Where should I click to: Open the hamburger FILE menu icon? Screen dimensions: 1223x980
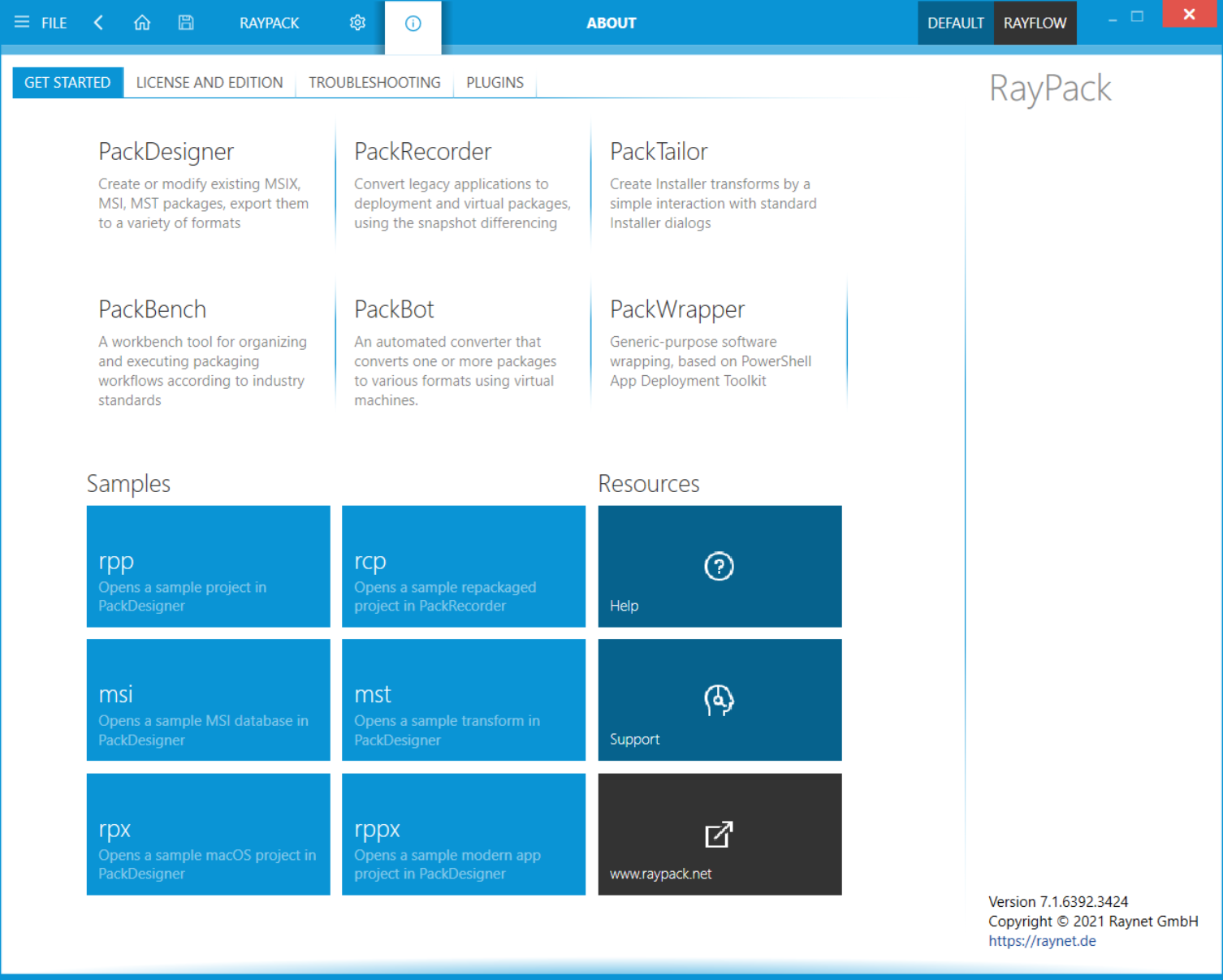pyautogui.click(x=22, y=22)
